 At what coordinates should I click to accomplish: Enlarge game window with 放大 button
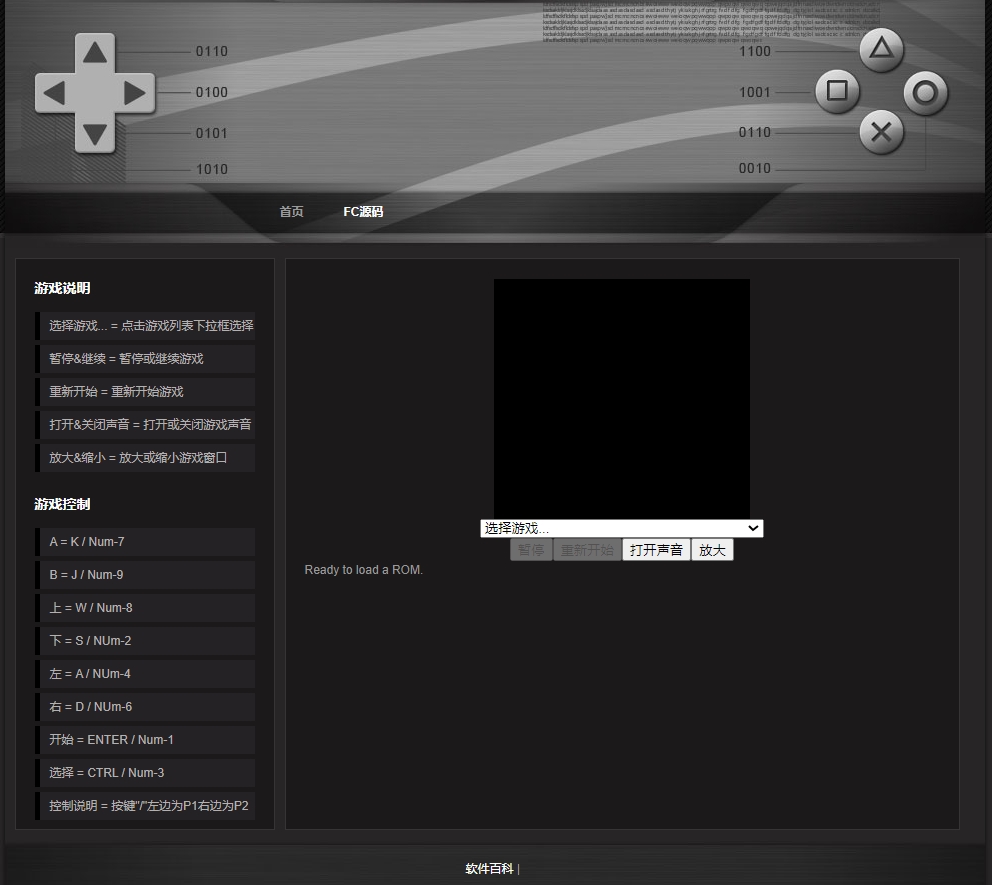(712, 550)
